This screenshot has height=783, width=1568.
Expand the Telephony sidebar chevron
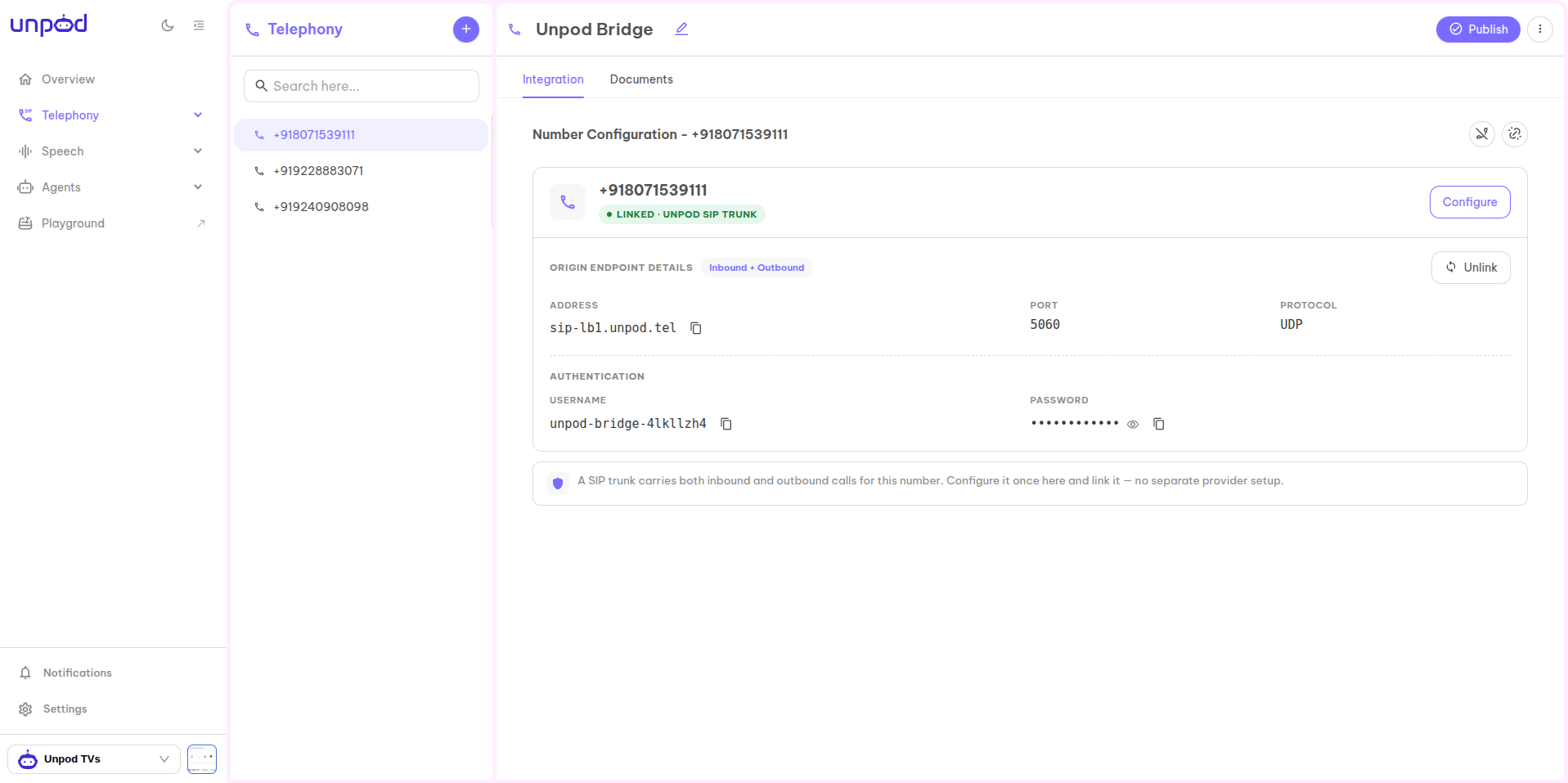coord(198,115)
